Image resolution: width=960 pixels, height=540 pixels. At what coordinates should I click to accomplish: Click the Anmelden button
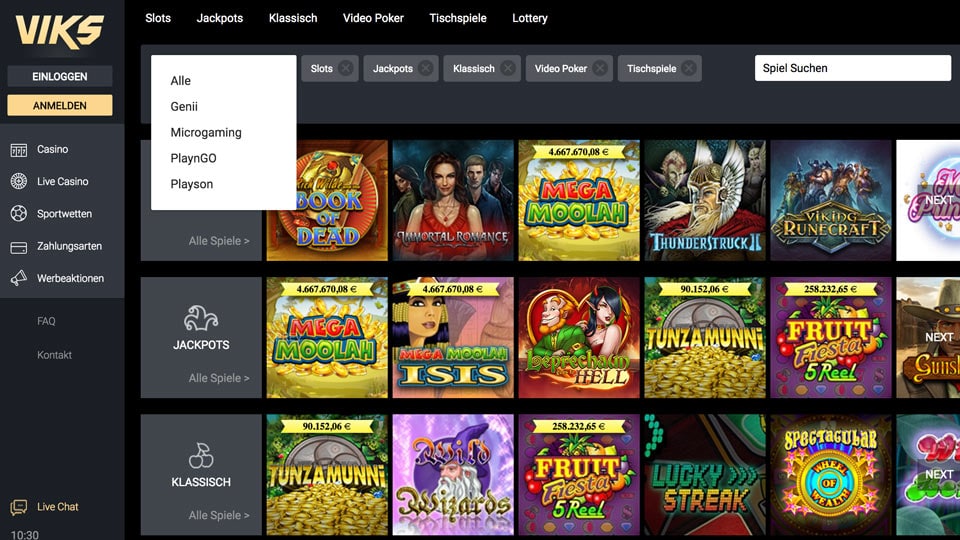60,105
